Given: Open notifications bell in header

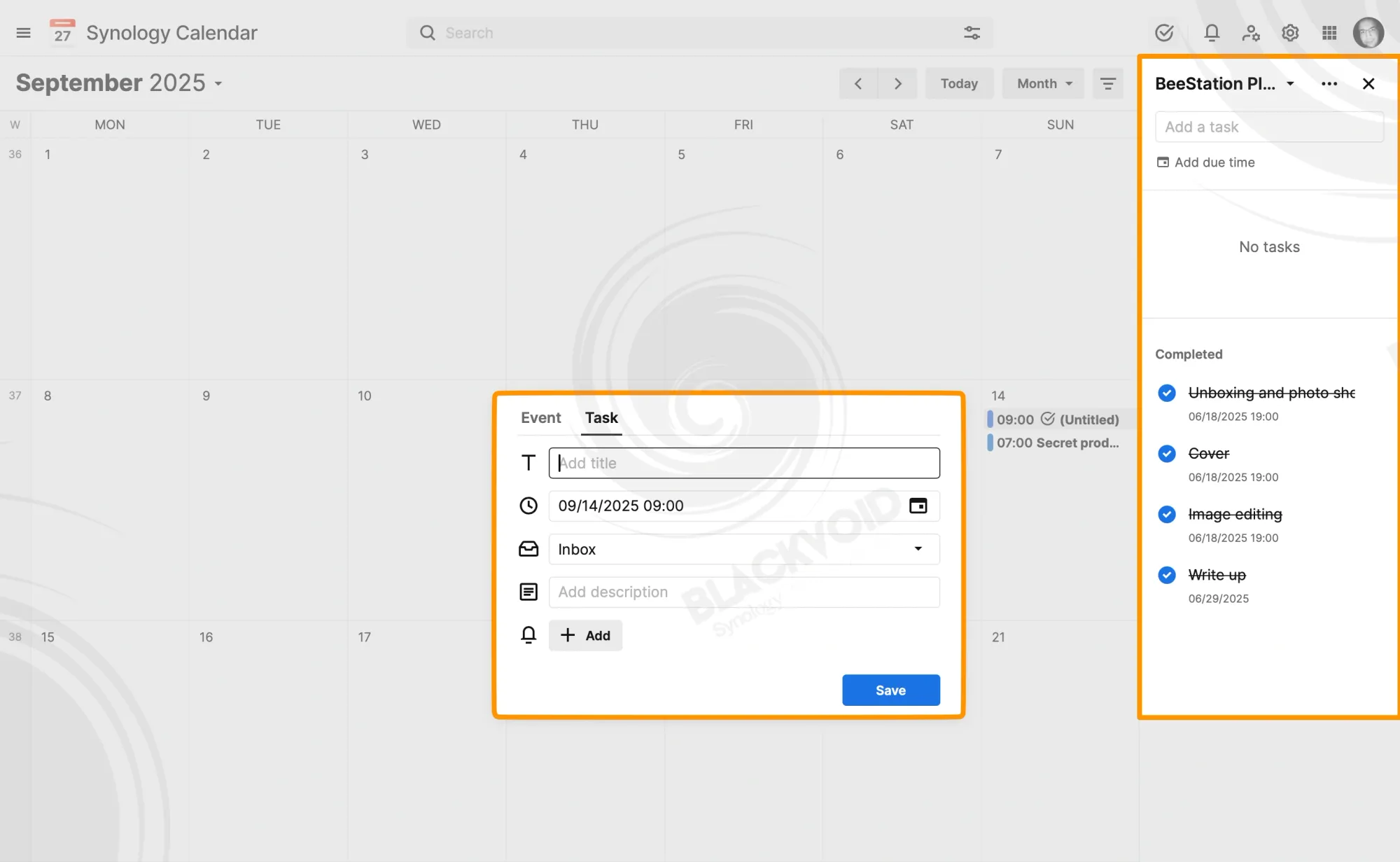Looking at the screenshot, I should click(x=1212, y=33).
